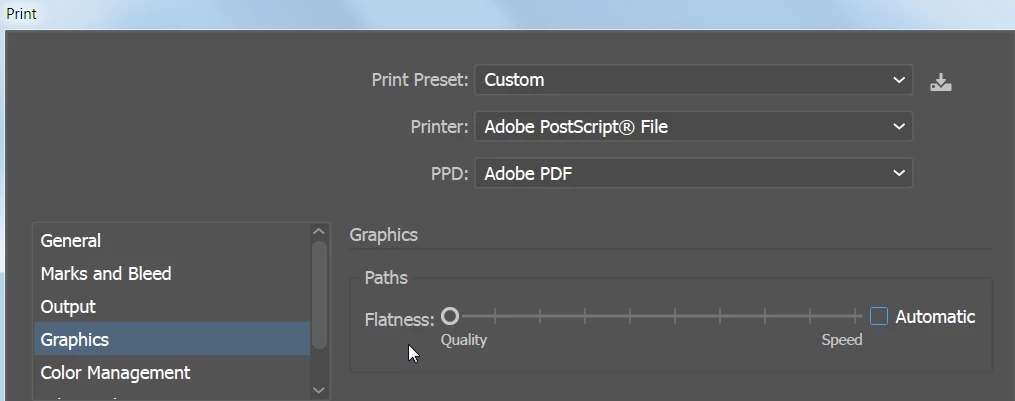The image size is (1015, 401).
Task: Click the Speed label under the slider
Action: pyautogui.click(x=841, y=340)
